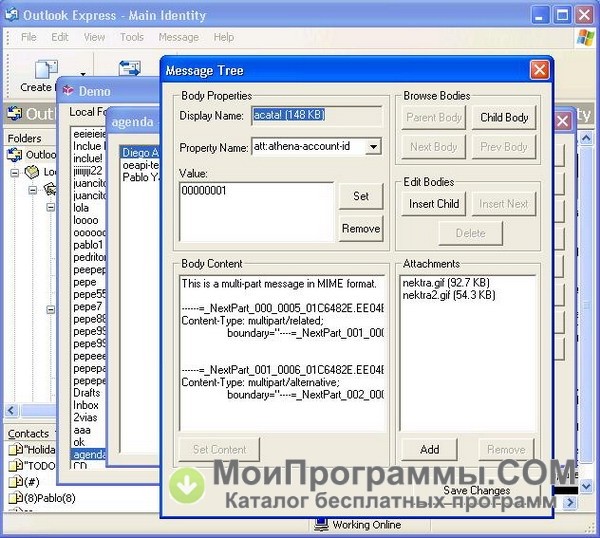This screenshot has height=538, width=600.
Task: Click inside the Body Content text area
Action: tap(282, 353)
